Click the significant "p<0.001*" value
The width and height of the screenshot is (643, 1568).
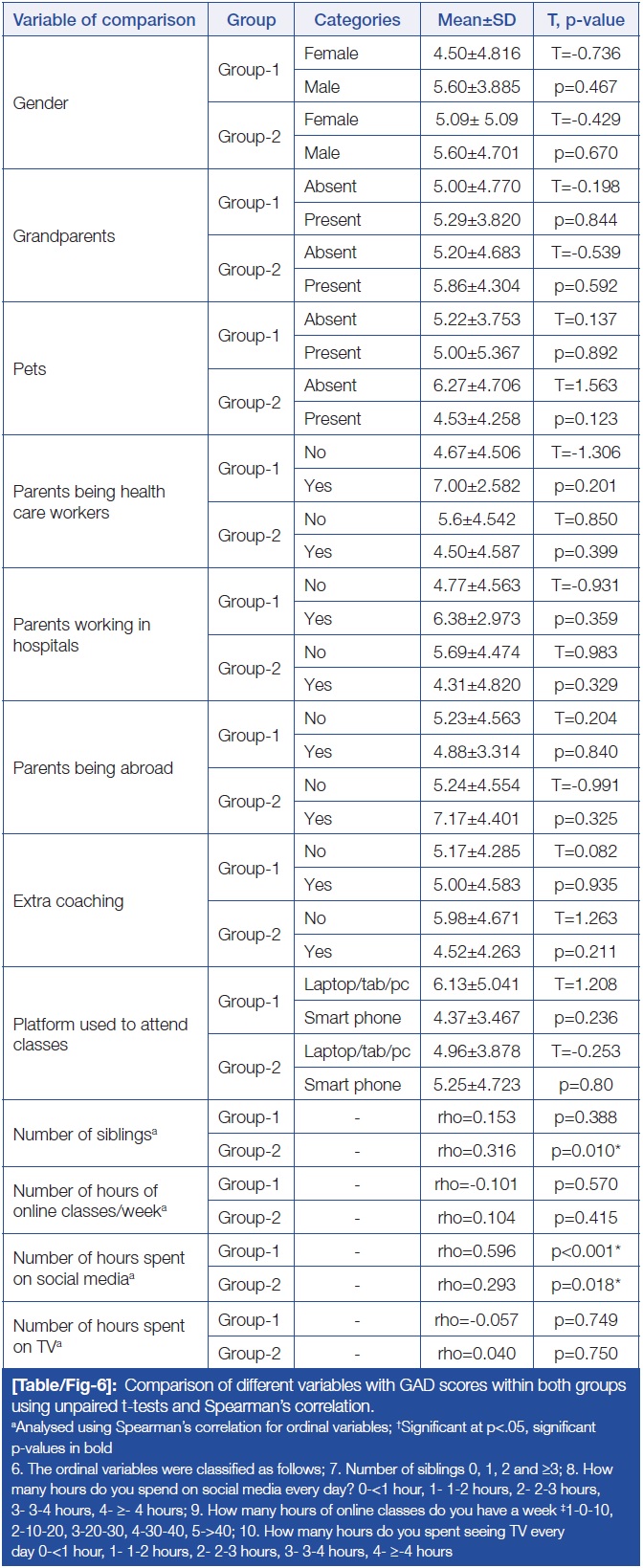tap(586, 1251)
